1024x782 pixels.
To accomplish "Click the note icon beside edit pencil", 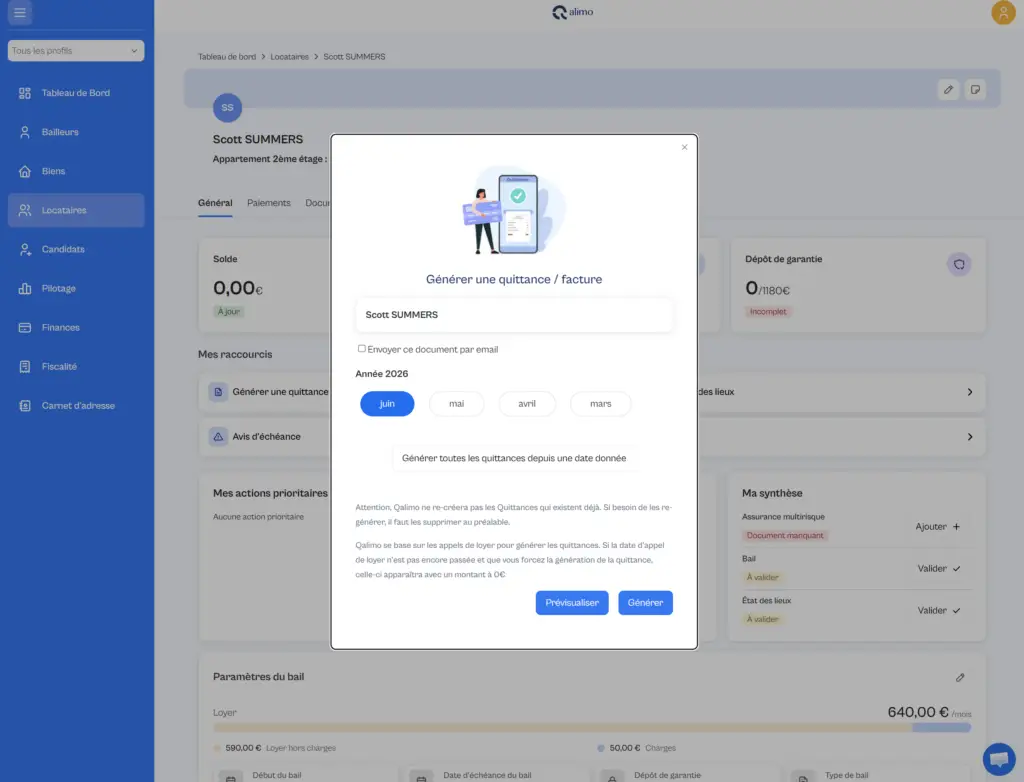I will 975,90.
